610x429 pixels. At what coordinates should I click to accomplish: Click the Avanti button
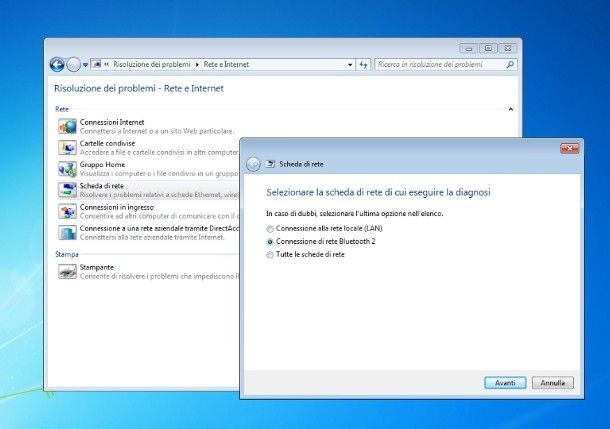(x=505, y=383)
